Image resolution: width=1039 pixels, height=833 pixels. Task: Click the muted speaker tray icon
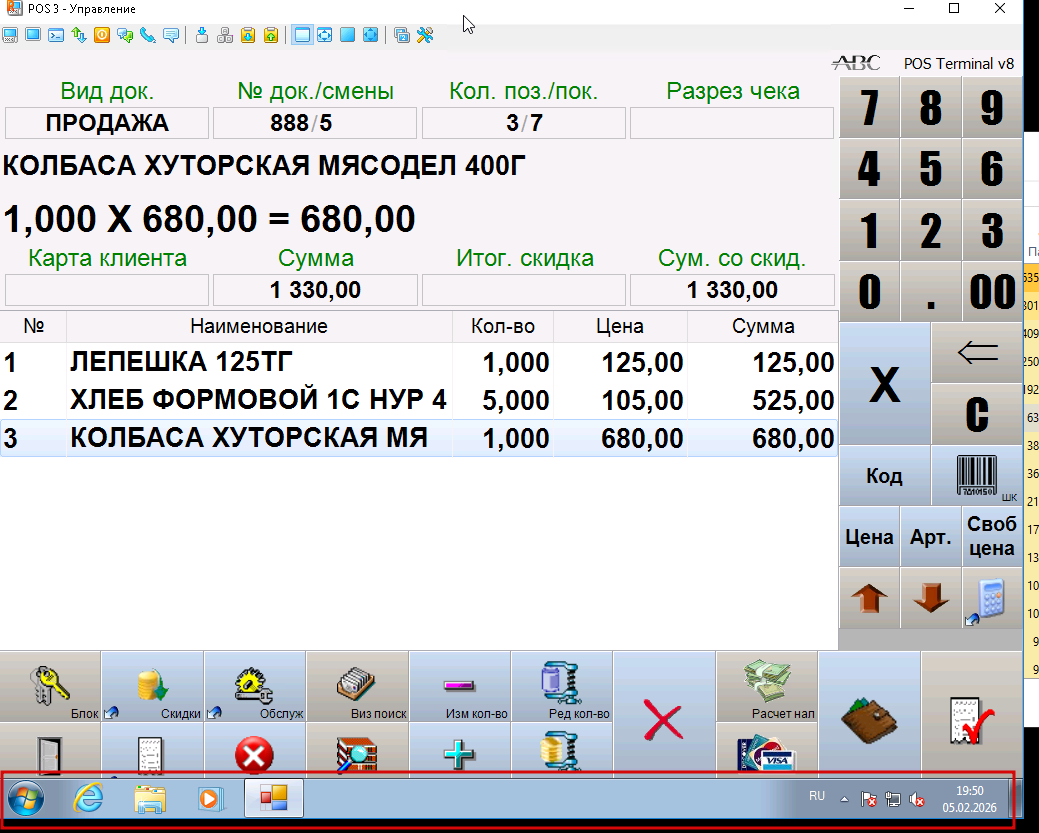pos(917,800)
